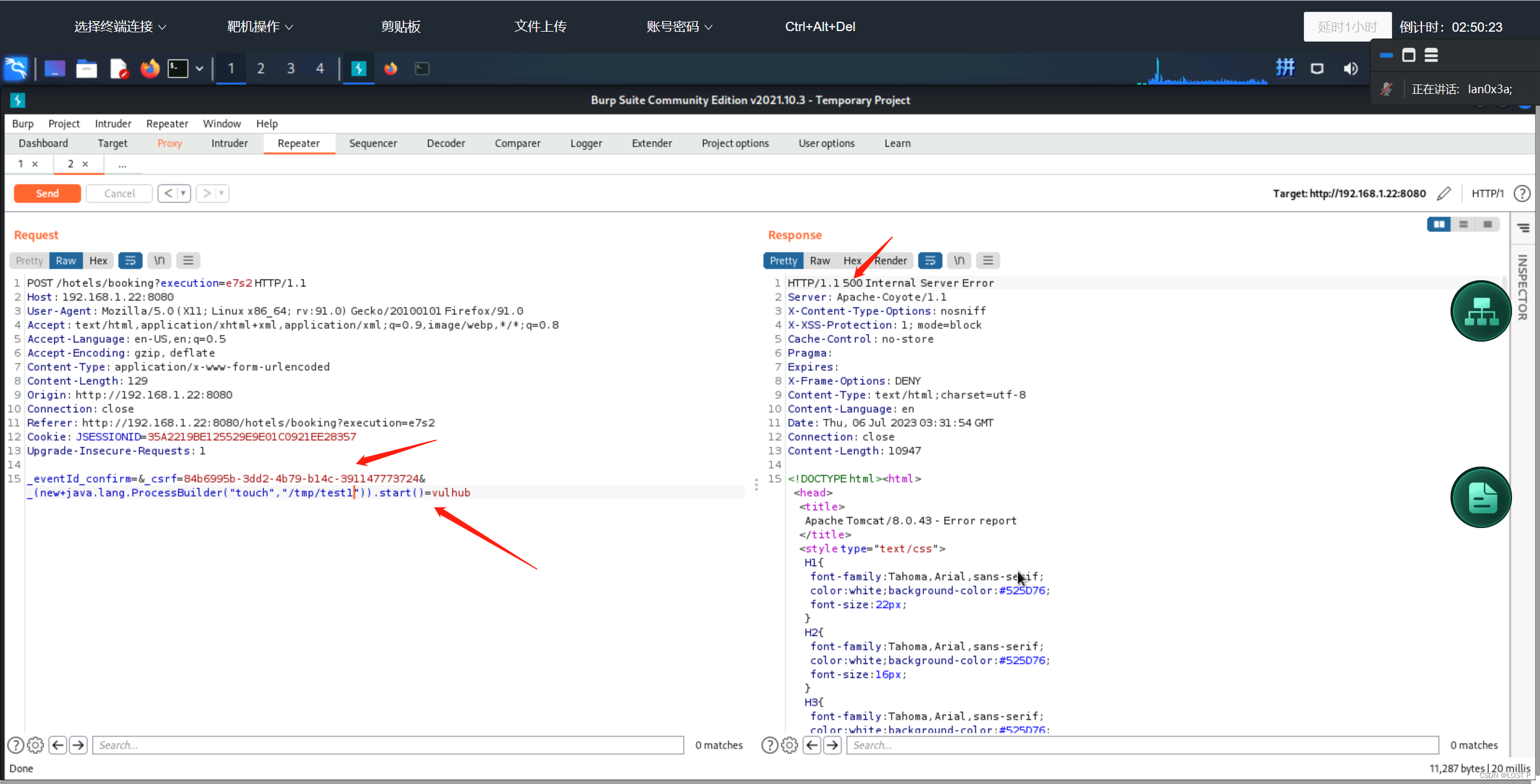
Task: Add new Repeater tab via ellipsis
Action: (x=122, y=165)
